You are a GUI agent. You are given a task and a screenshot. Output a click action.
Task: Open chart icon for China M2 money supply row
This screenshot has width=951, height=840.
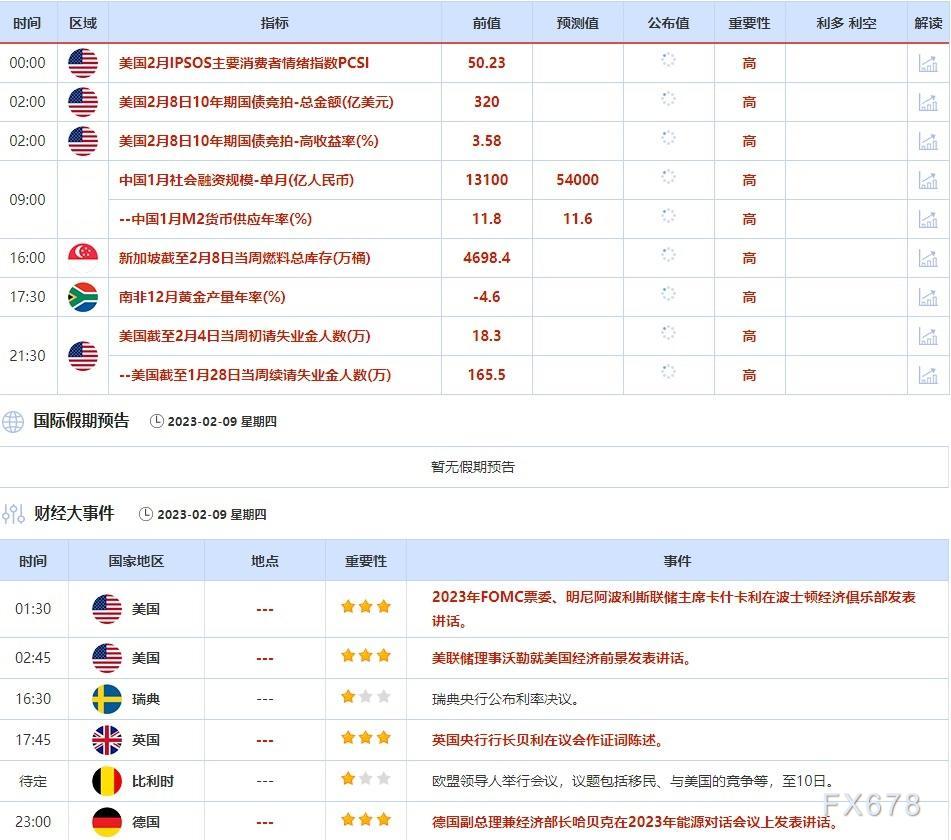click(x=927, y=219)
